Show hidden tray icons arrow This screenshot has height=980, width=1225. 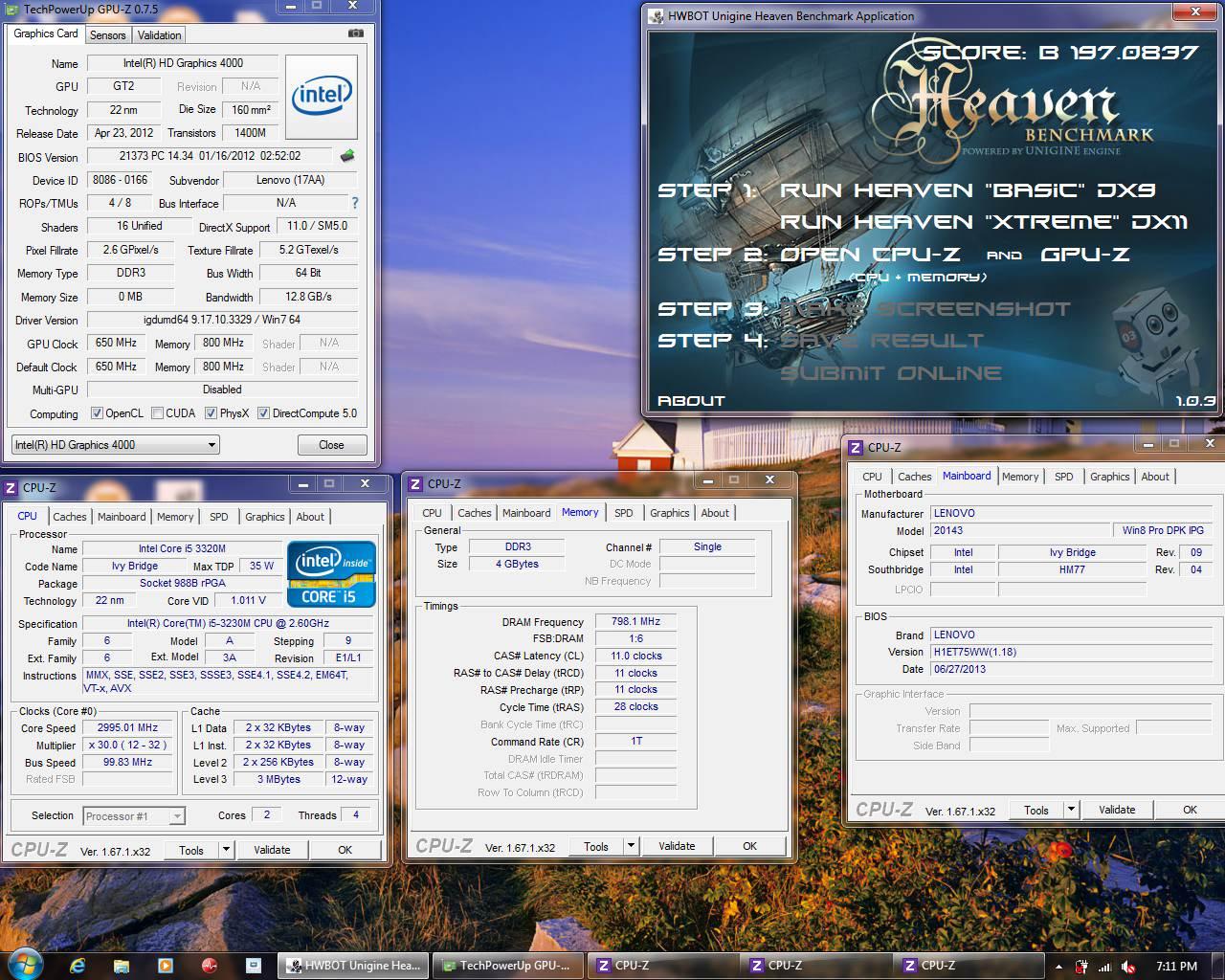1058,966
